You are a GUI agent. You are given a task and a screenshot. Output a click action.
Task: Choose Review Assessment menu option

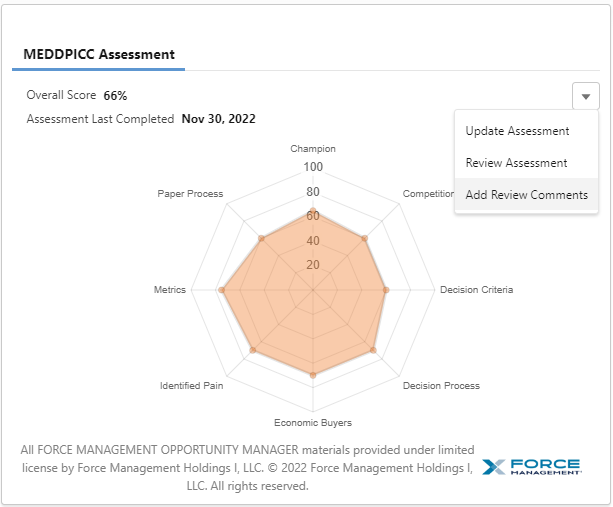coord(516,163)
